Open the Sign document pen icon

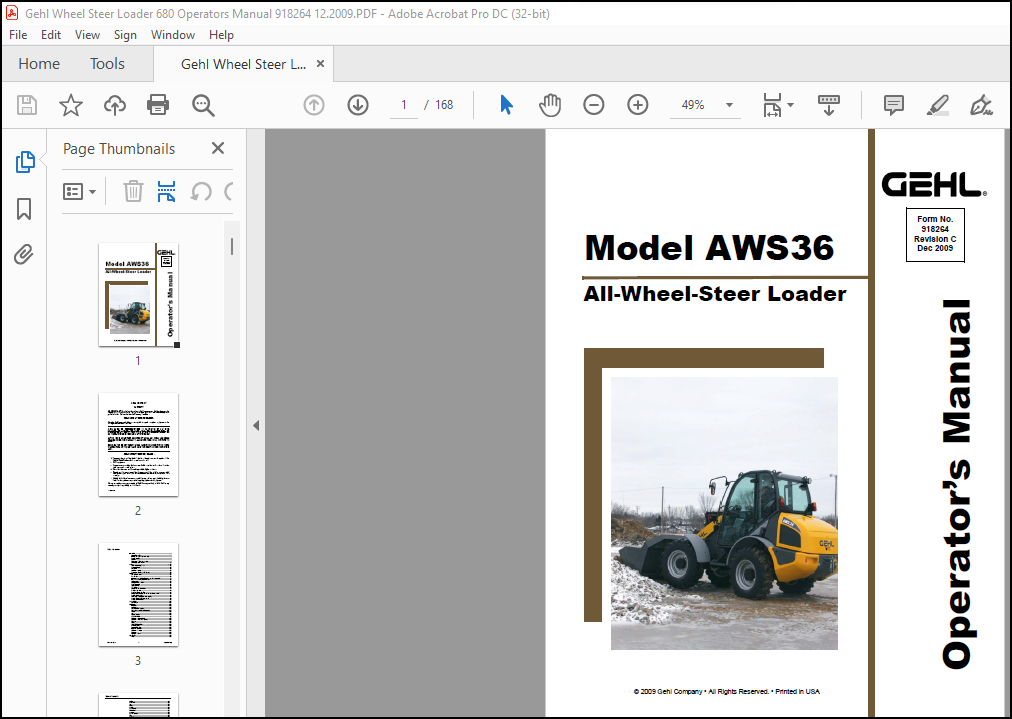click(x=981, y=105)
